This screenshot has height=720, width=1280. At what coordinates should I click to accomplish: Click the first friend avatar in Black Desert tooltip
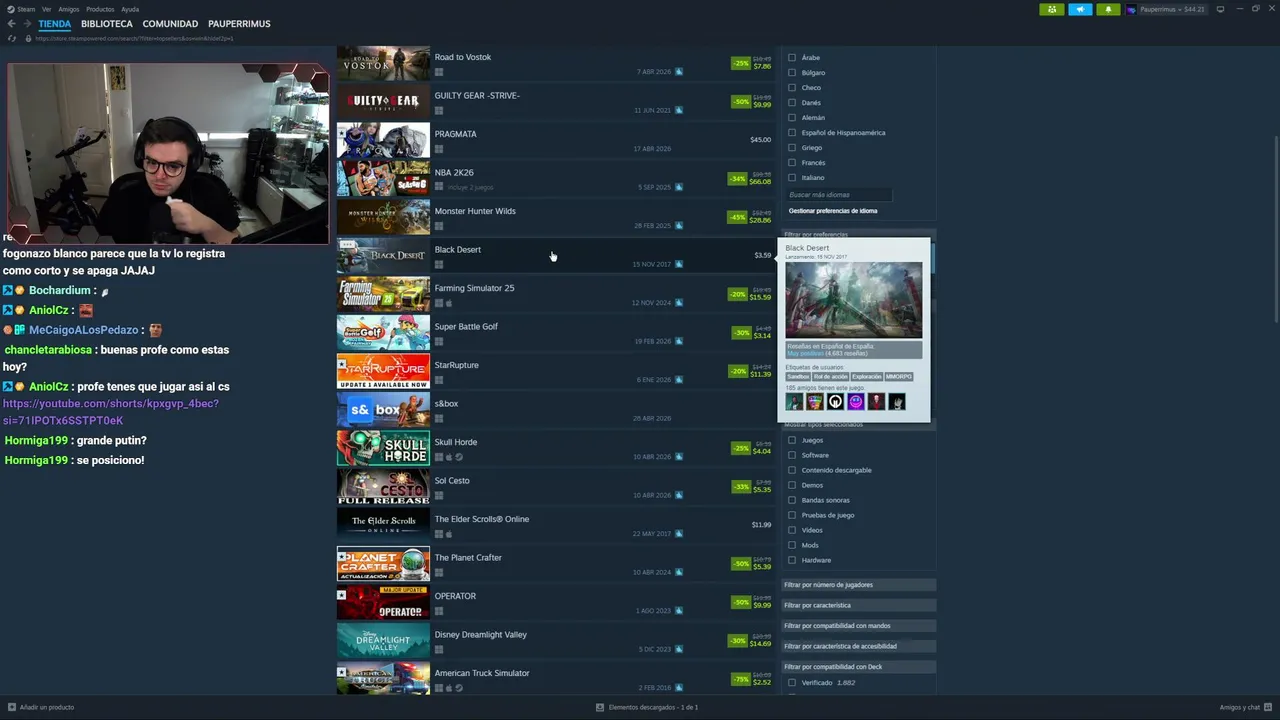coord(794,401)
